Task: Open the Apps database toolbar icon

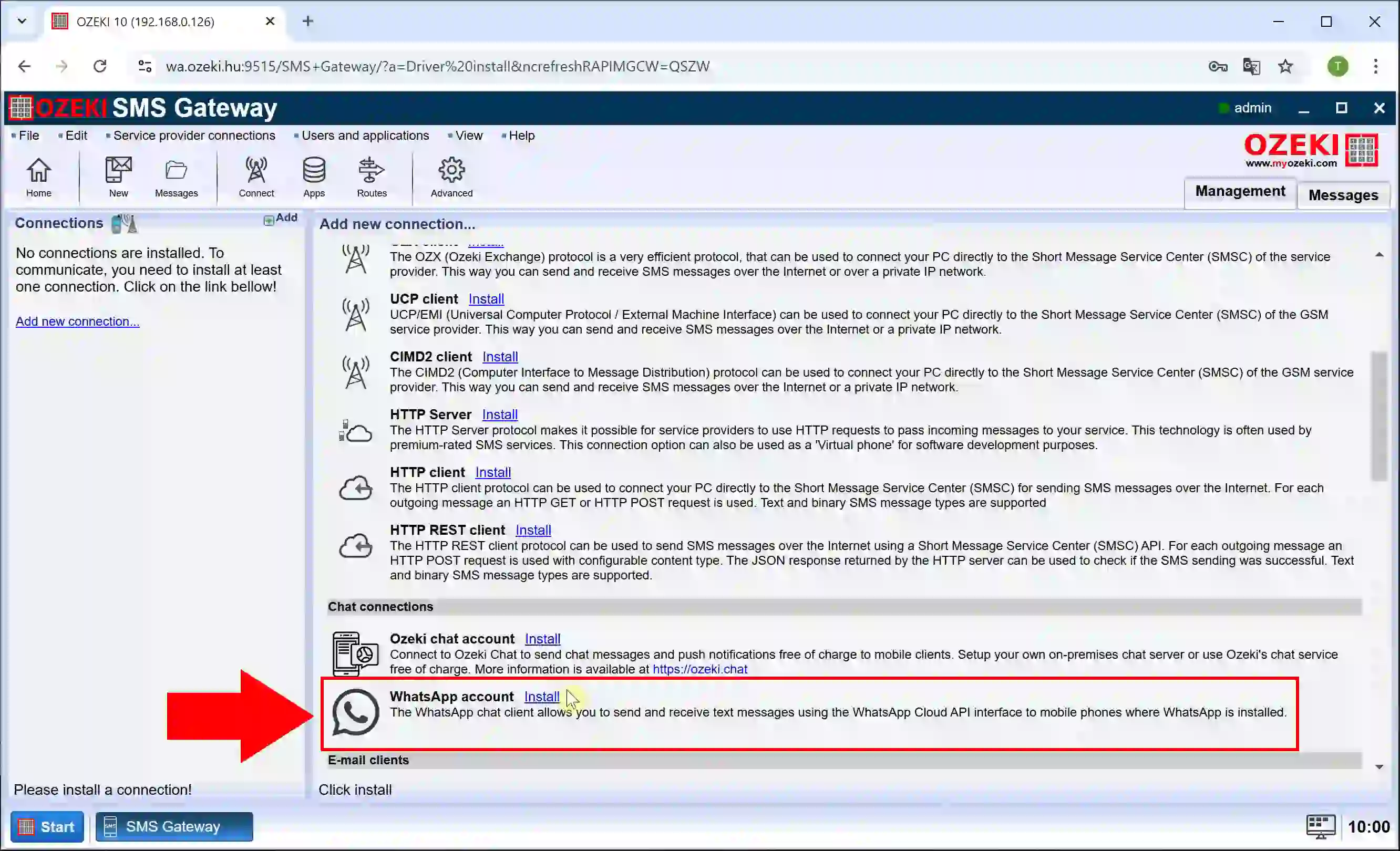Action: [x=314, y=177]
